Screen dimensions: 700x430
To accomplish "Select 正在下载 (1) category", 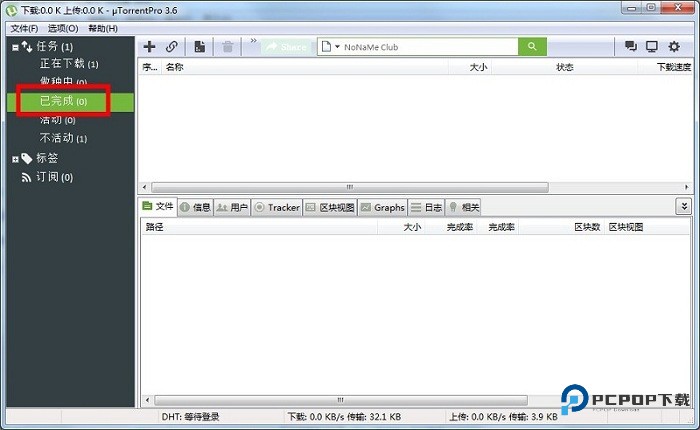I will [69, 64].
